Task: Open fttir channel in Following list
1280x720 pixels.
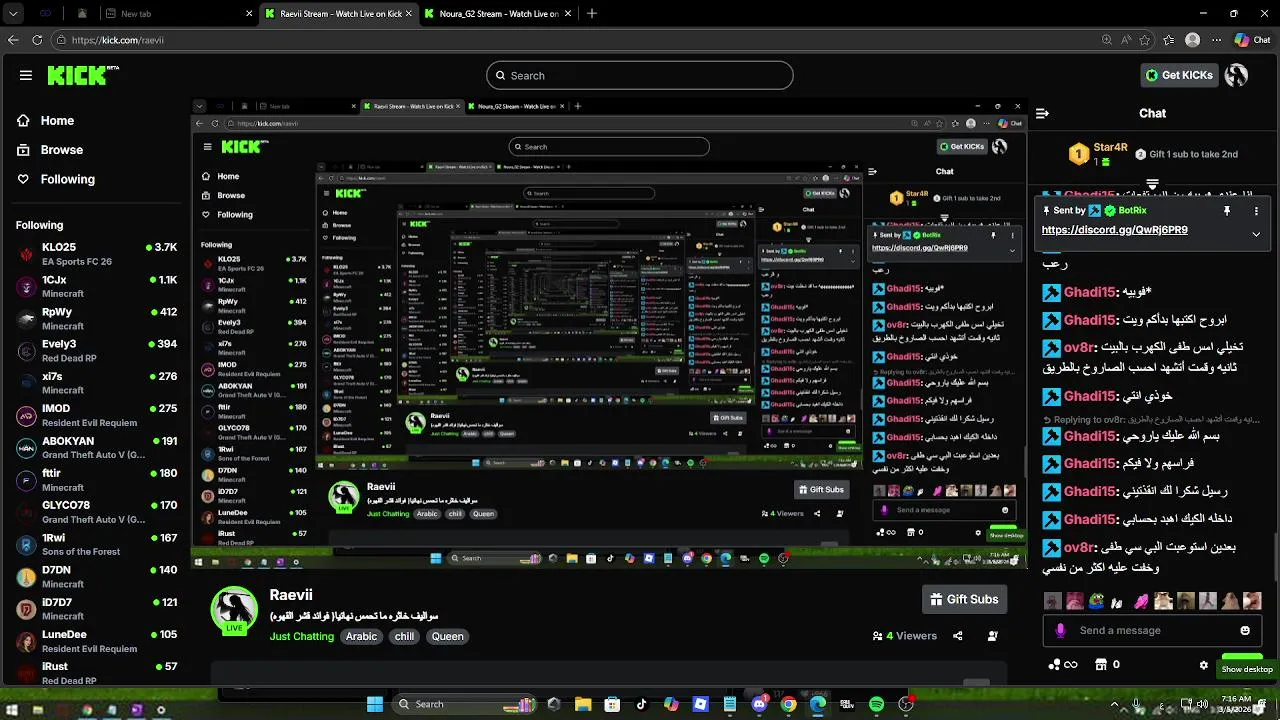Action: coord(97,480)
